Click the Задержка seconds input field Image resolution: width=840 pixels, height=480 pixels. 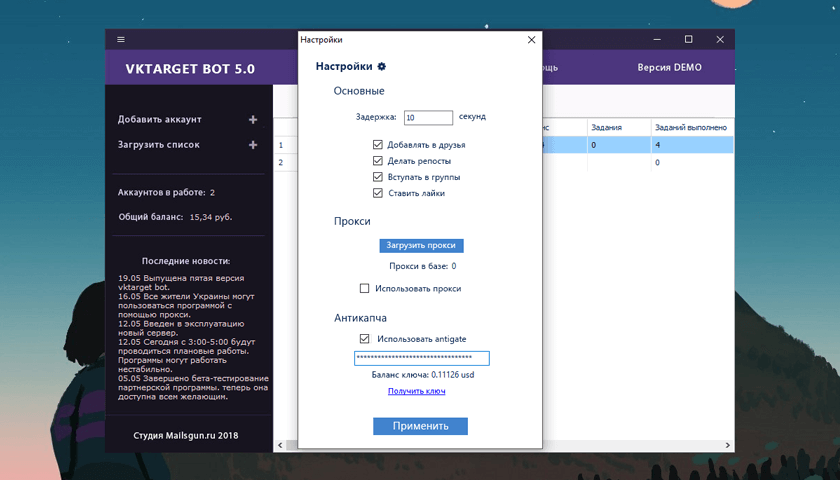tap(428, 117)
